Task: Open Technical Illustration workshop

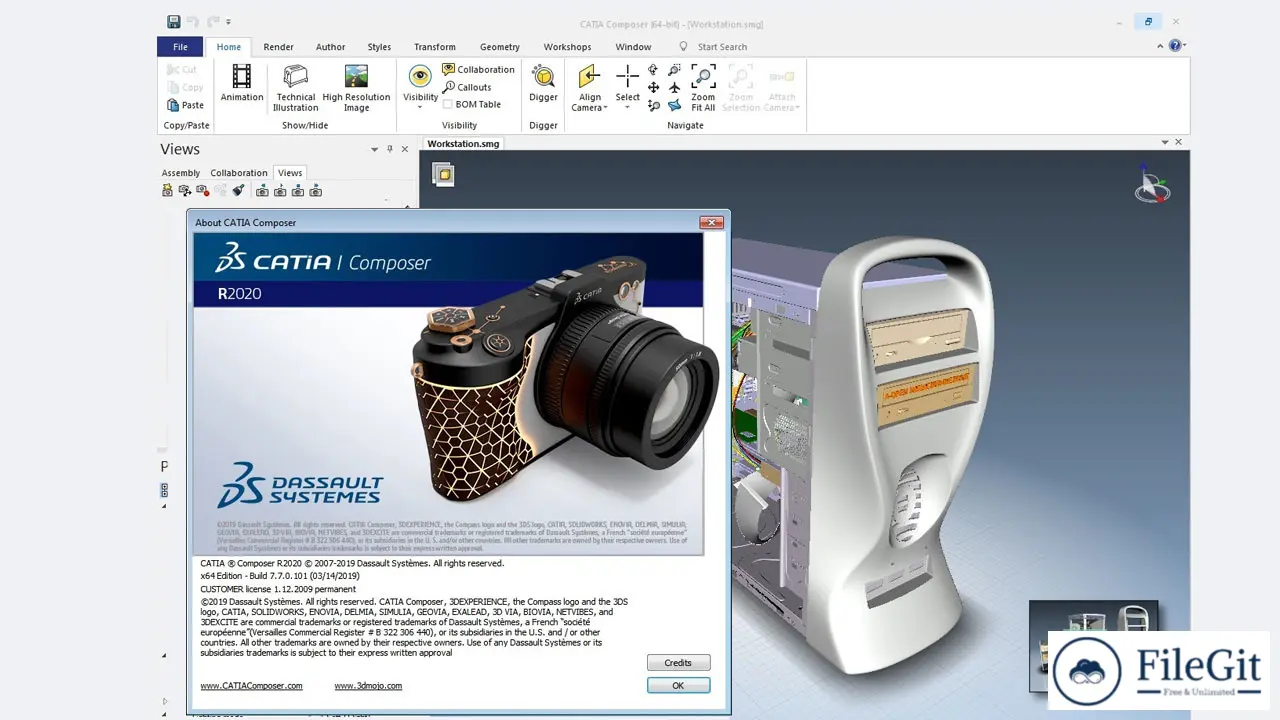Action: click(x=296, y=88)
